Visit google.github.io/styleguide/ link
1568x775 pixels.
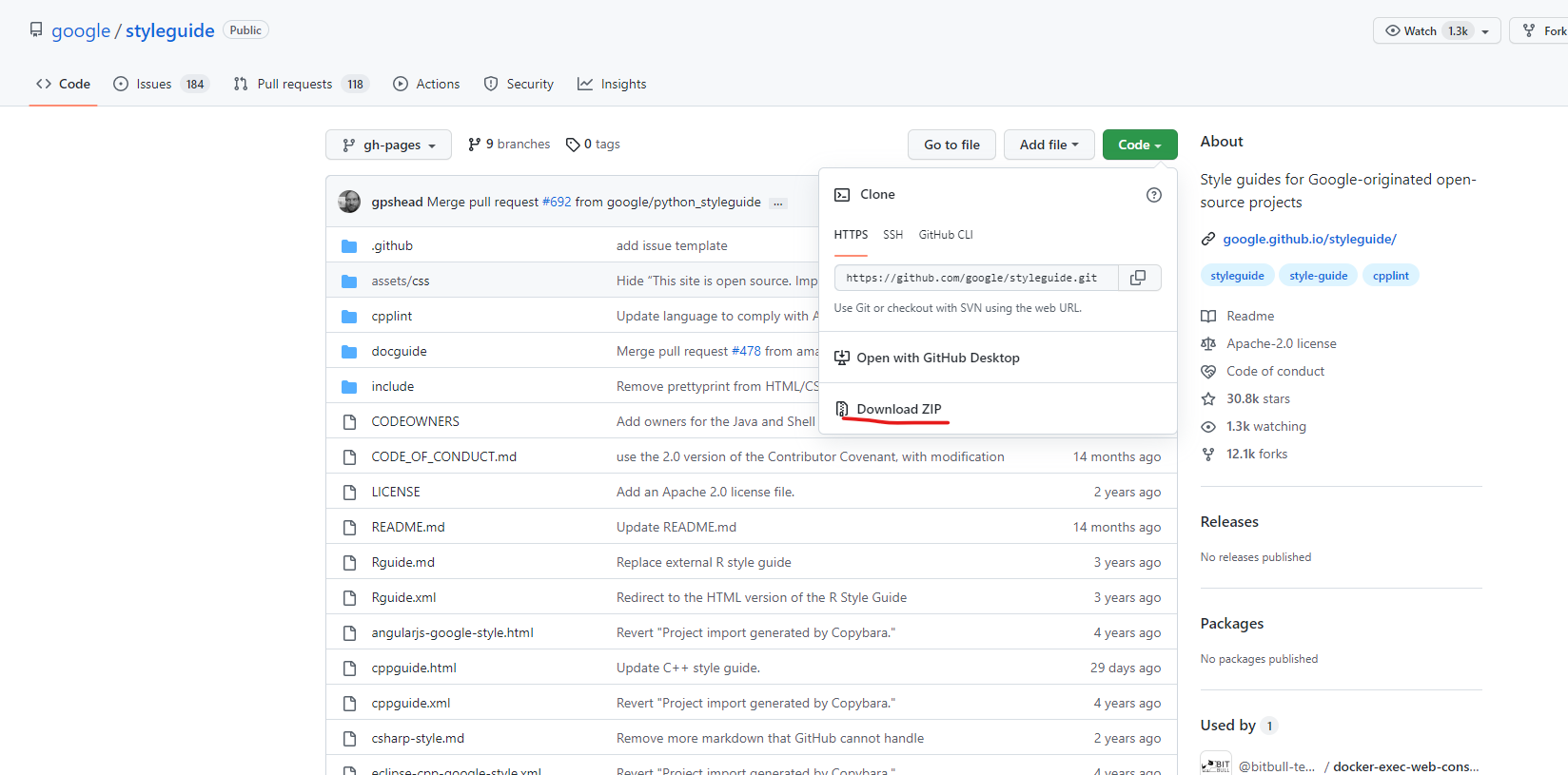pos(1309,239)
